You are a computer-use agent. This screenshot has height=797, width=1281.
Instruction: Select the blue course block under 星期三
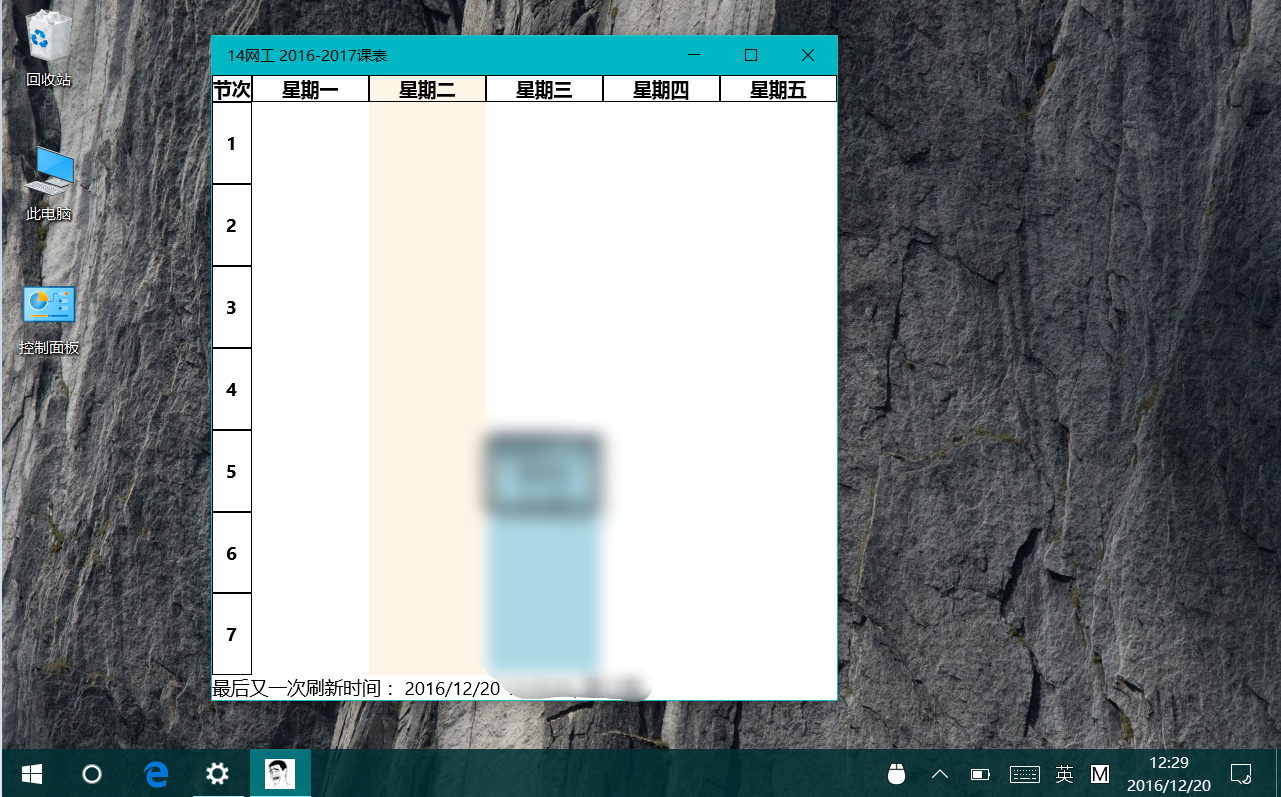point(543,590)
